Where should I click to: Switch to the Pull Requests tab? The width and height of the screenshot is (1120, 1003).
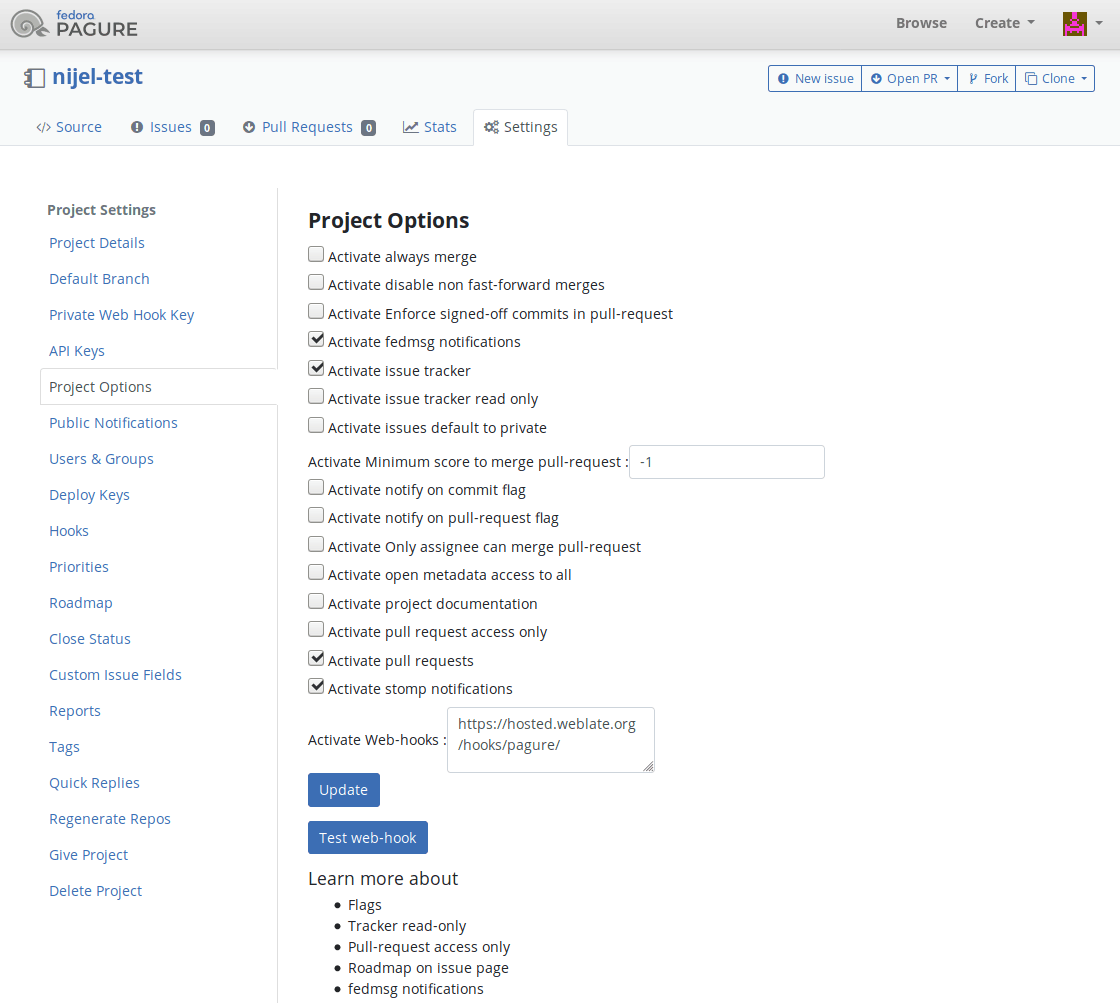(308, 127)
